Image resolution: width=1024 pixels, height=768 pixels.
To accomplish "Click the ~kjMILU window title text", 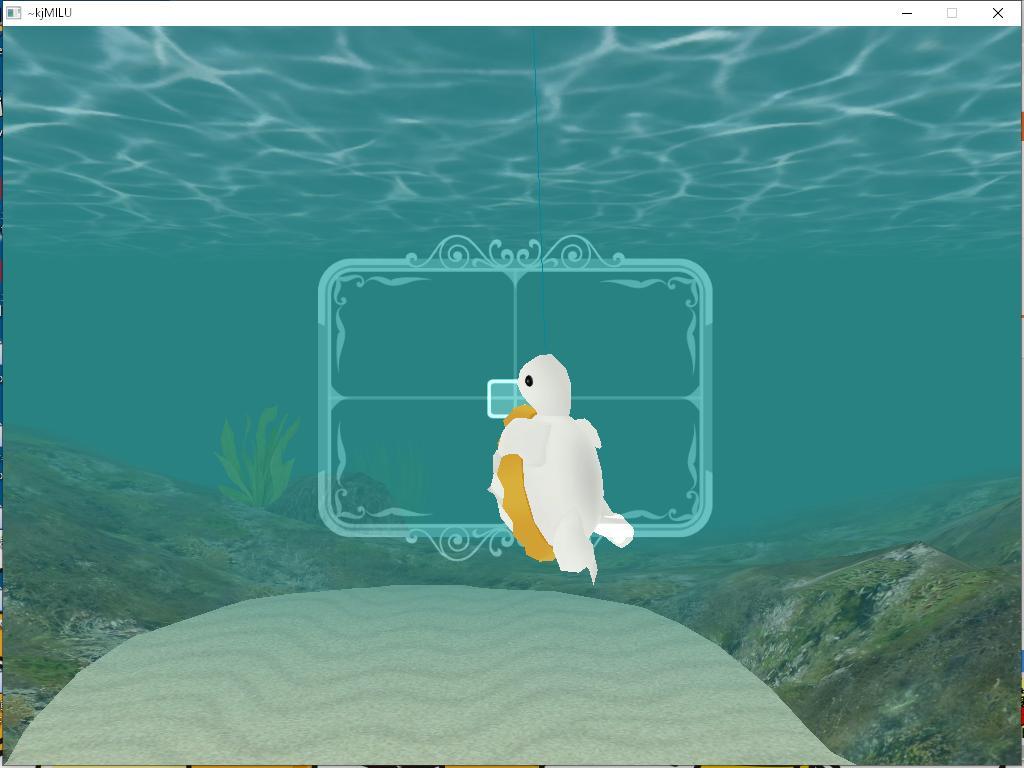I will 50,13.
